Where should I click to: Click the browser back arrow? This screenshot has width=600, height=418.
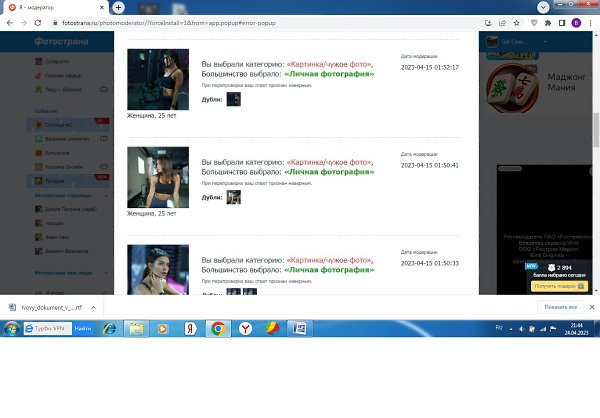(x=9, y=22)
